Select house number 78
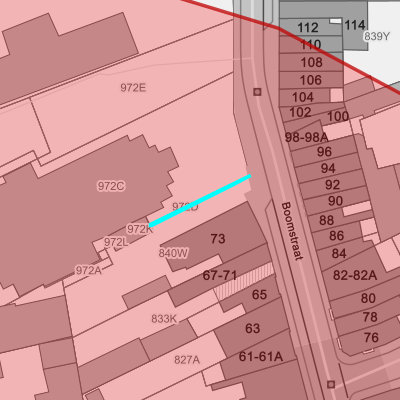The image size is (400, 400). pos(370,317)
